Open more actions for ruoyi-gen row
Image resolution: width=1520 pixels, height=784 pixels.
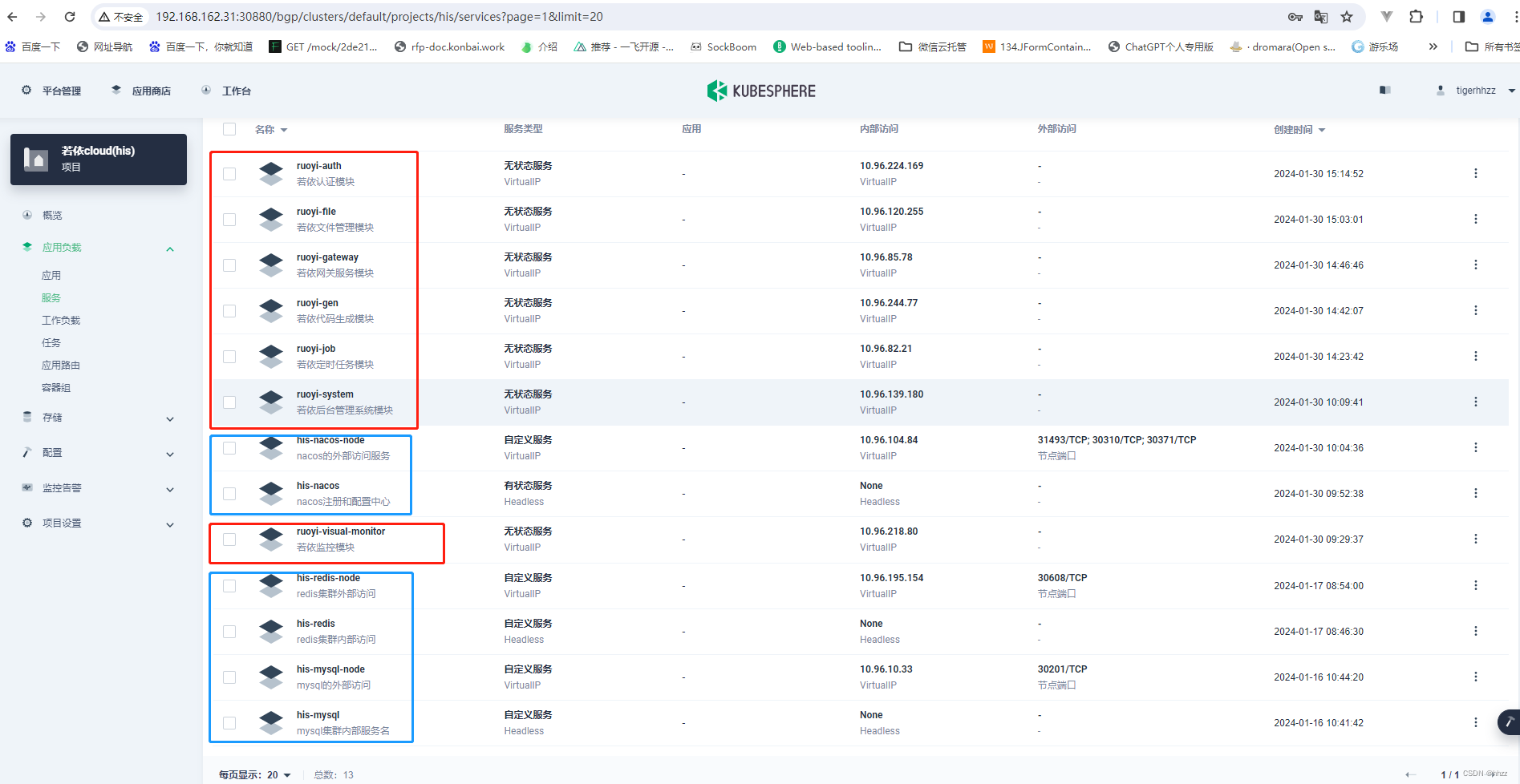(1476, 310)
